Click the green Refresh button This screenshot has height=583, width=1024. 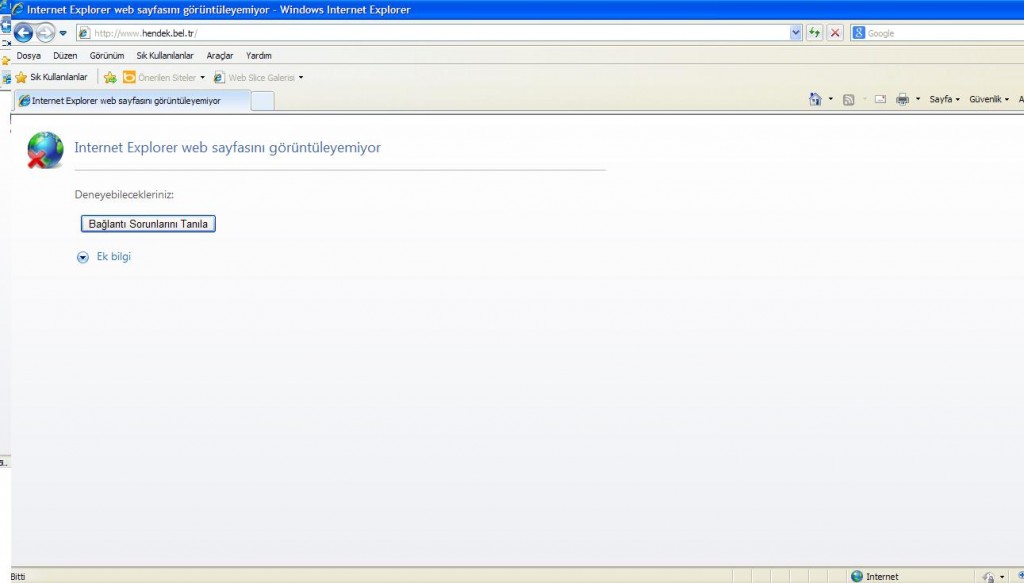coord(814,33)
